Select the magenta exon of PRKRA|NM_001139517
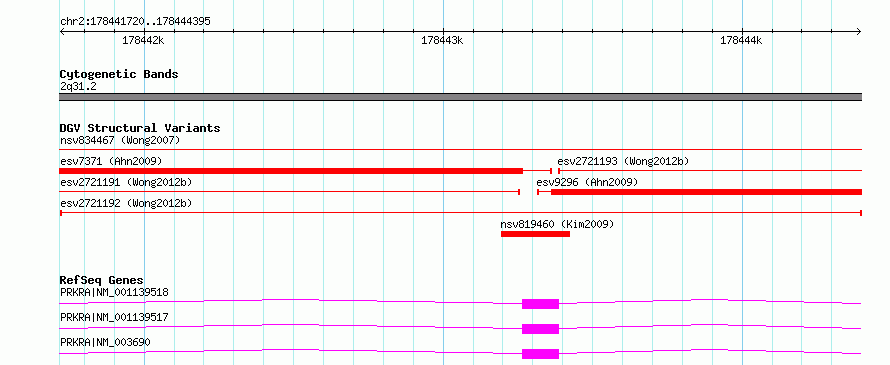This screenshot has height=365, width=890. pyautogui.click(x=540, y=329)
